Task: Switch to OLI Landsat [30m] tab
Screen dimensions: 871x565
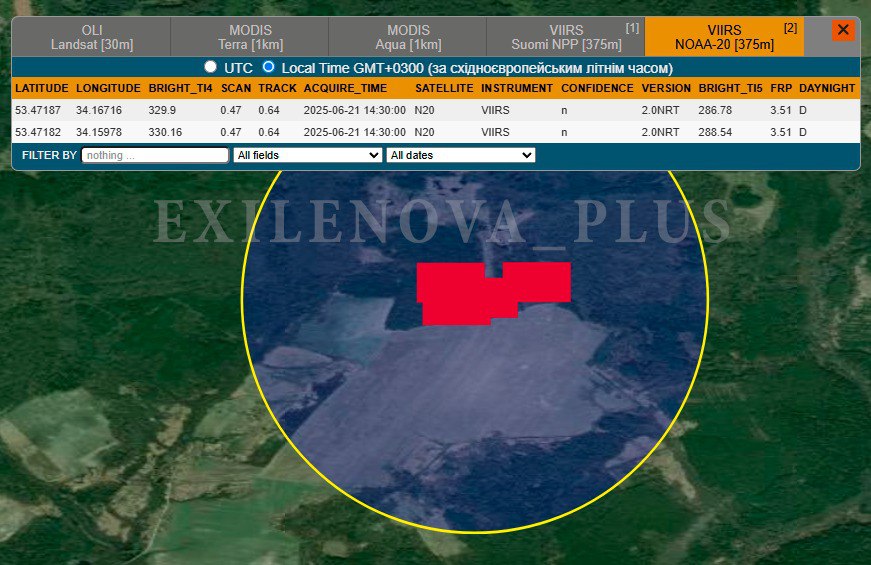Action: tap(92, 37)
